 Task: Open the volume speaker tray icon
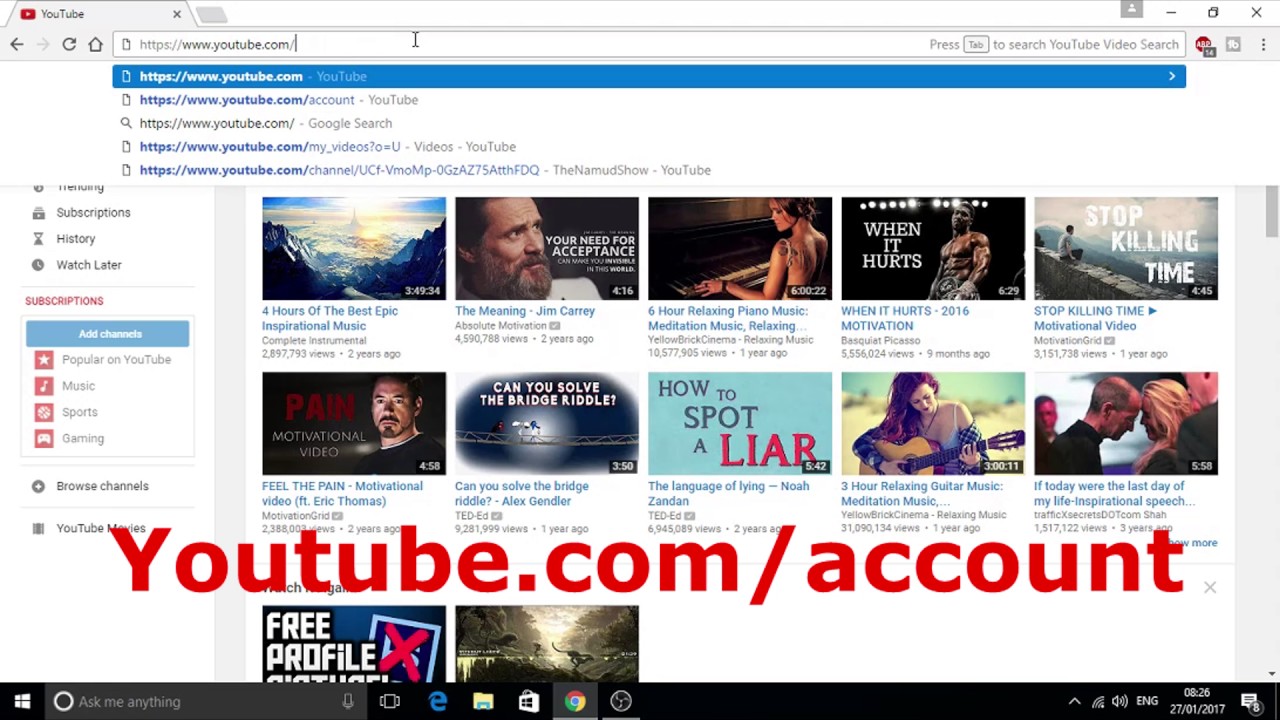click(x=1120, y=701)
